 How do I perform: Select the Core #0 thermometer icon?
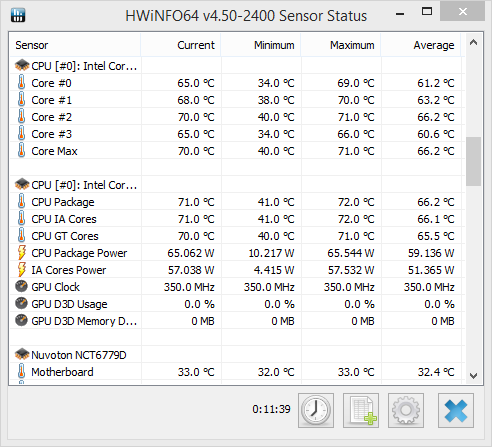click(21, 83)
